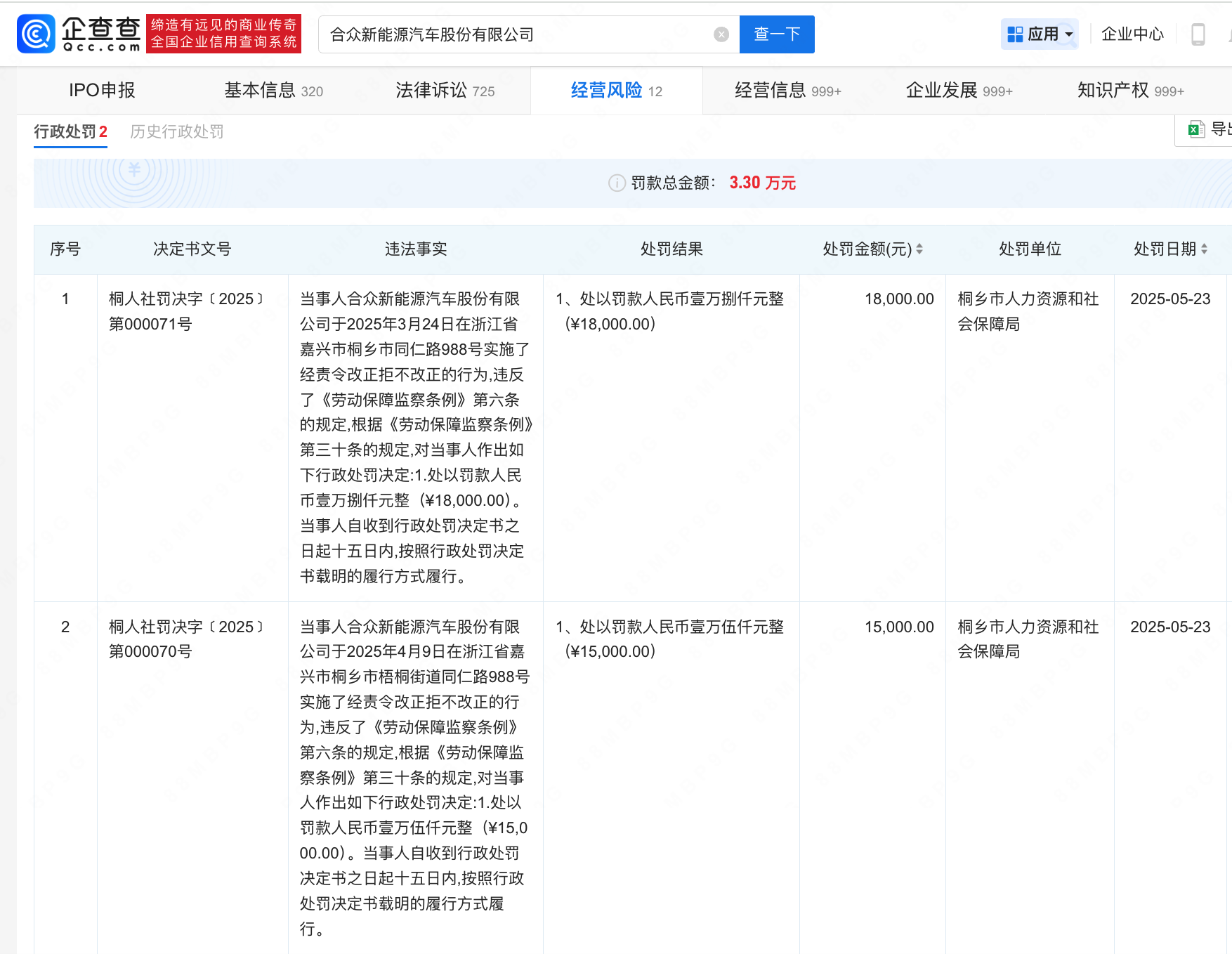Screen dimensions: 1232x954
Task: Click the grid icon on 应用 button
Action: point(1015,34)
